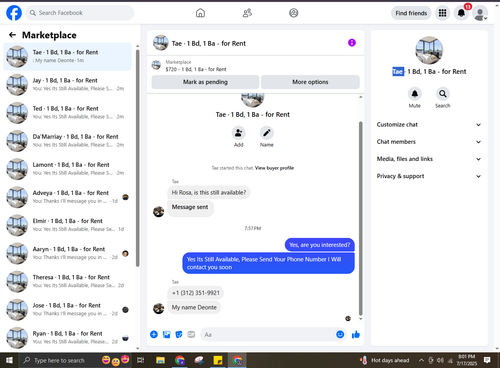Click Task View icon on taskbar
Screen dimensions: 500x368
point(141,360)
